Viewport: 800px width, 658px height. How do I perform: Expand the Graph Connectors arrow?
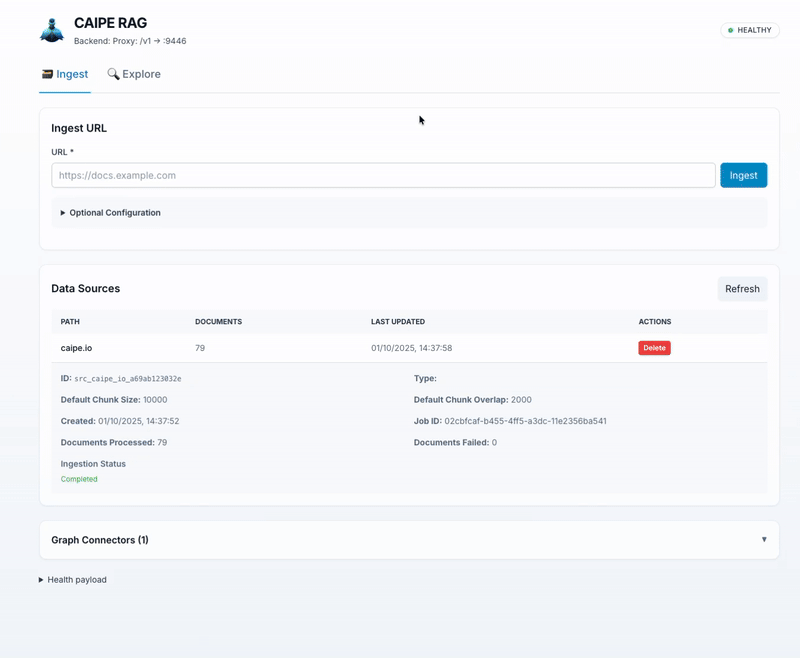tap(764, 540)
